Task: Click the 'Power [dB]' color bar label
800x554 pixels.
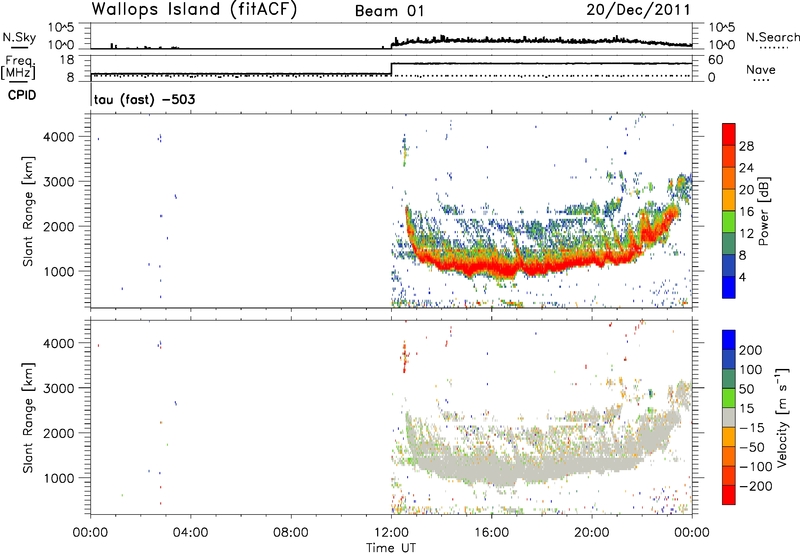Action: (x=763, y=211)
